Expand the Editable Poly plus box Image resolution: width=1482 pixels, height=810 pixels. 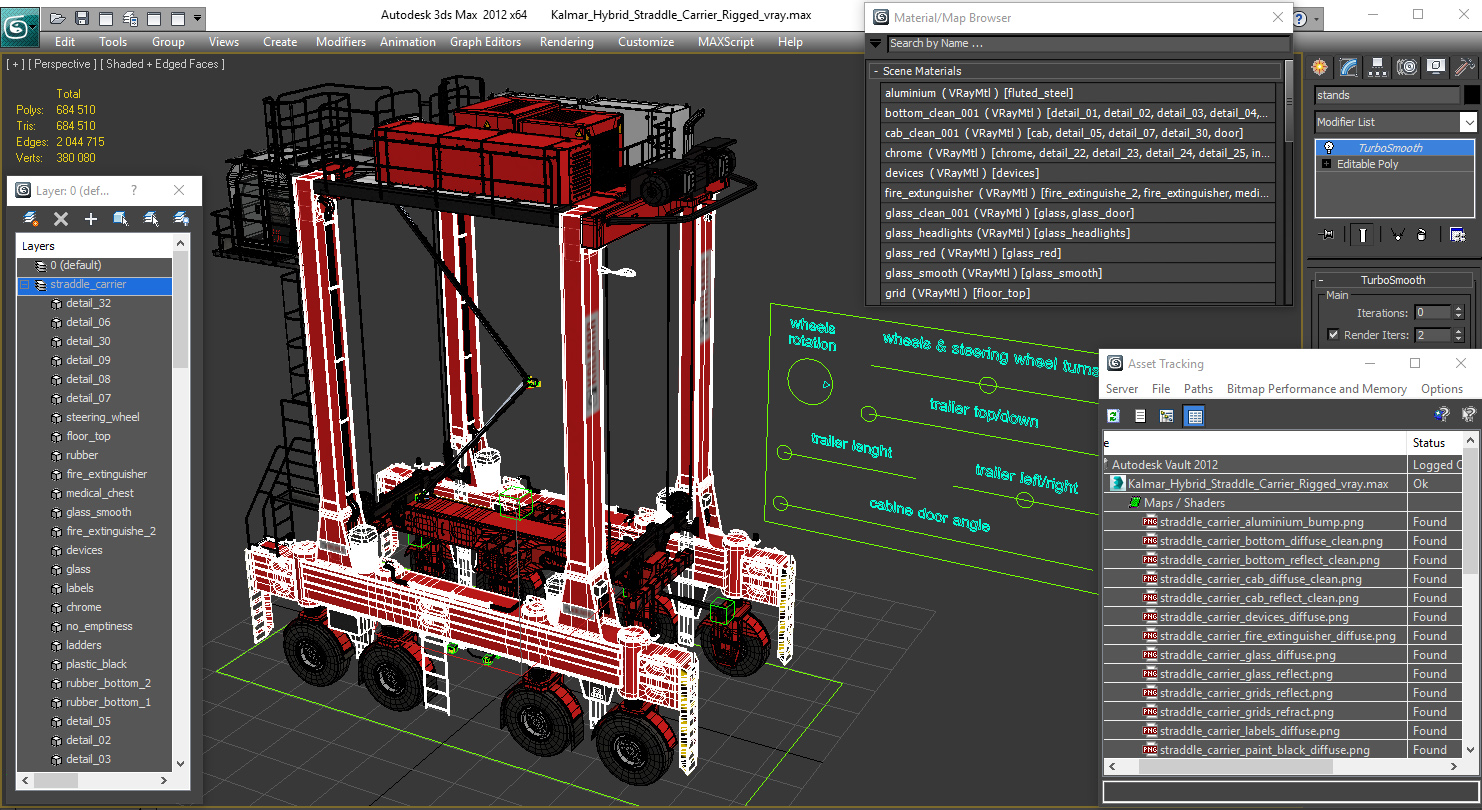(x=1327, y=164)
